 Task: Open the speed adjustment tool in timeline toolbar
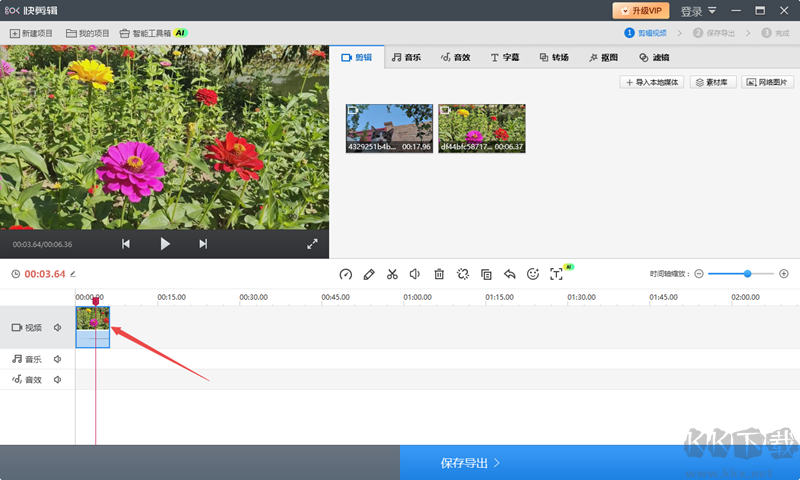coord(346,274)
